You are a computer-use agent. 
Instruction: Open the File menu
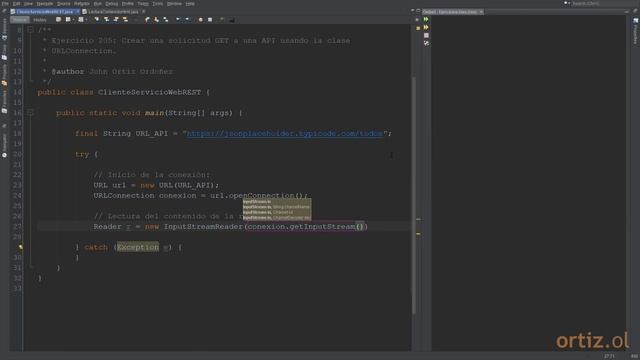click(x=5, y=3)
